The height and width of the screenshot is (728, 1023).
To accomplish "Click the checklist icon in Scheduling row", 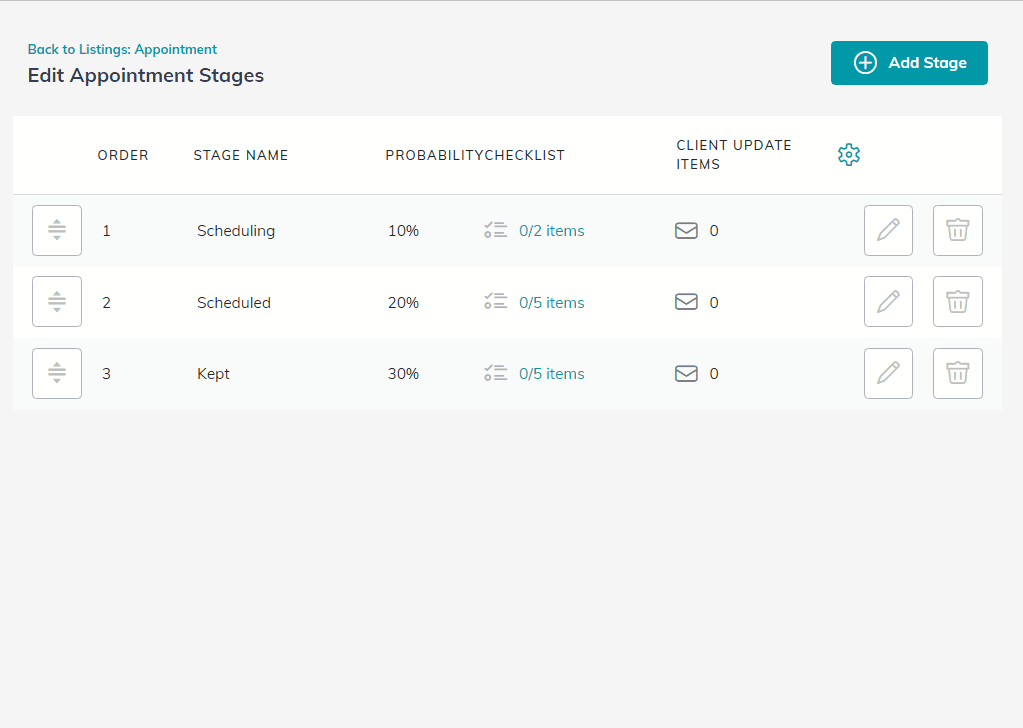I will coord(495,230).
